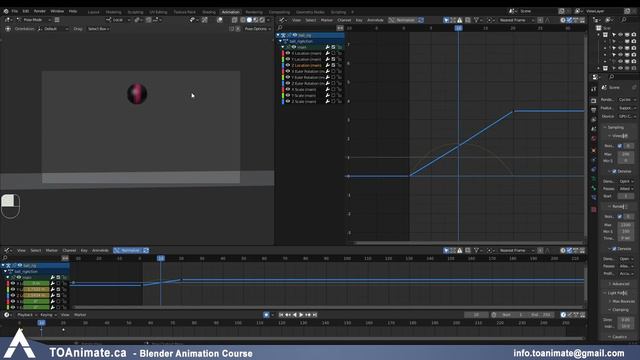This screenshot has height=360, width=640.
Task: Open Render Engine Cycles dropdown
Action: (627, 100)
